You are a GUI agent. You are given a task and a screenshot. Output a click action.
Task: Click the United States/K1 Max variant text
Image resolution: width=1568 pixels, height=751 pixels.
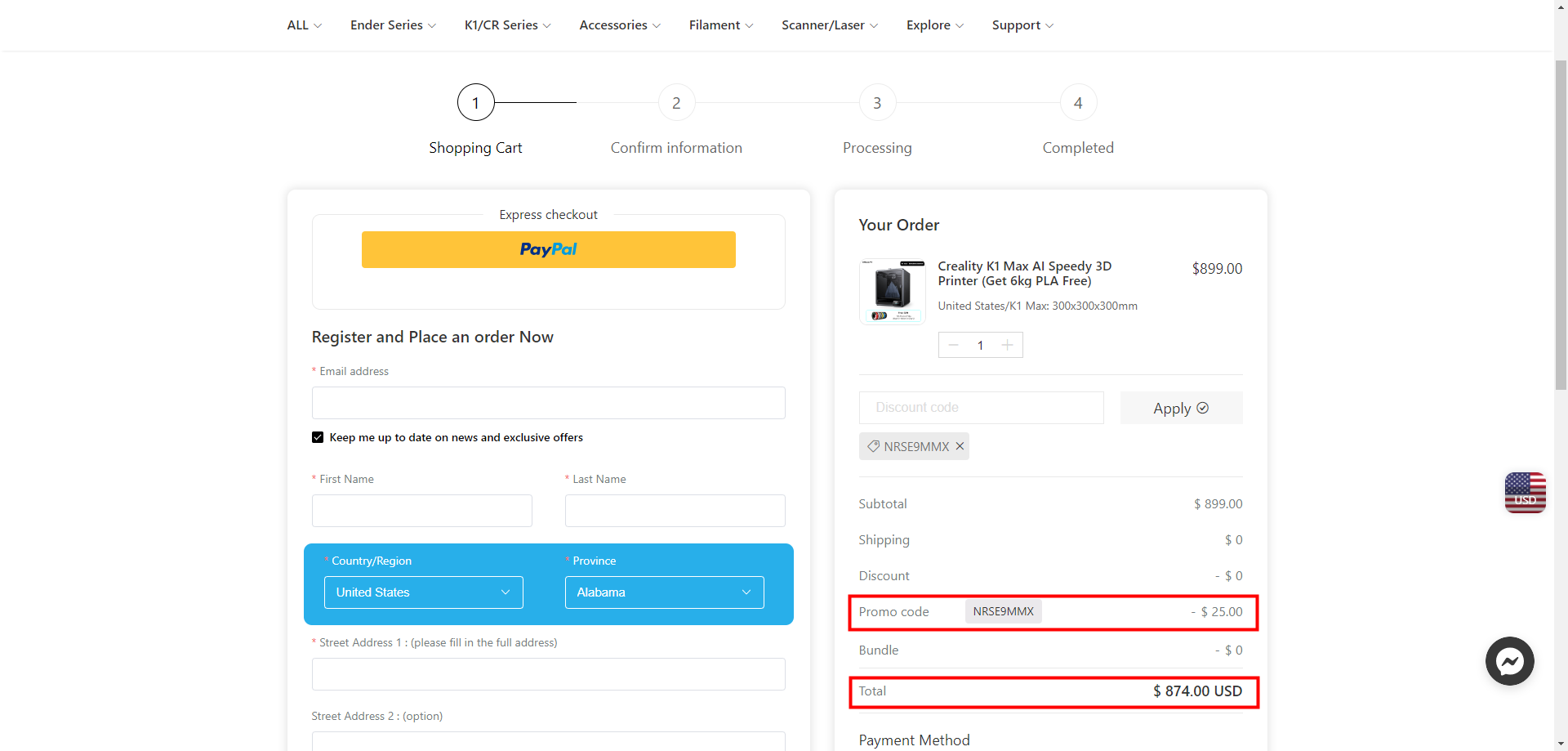[x=1037, y=306]
